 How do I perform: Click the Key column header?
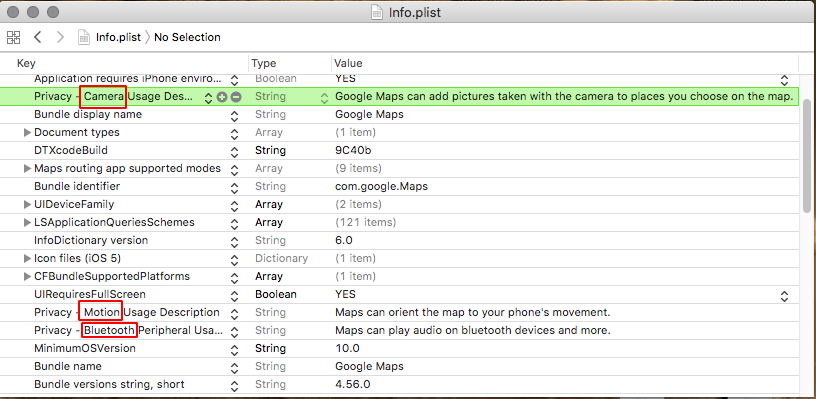pyautogui.click(x=26, y=63)
